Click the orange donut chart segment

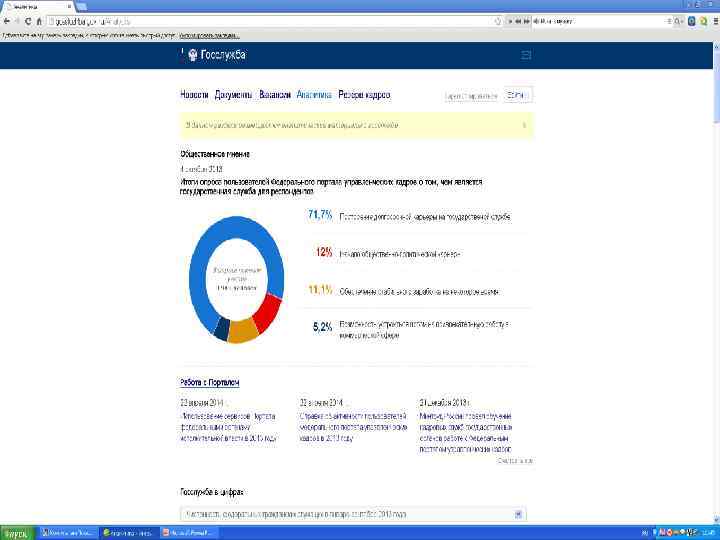click(243, 331)
